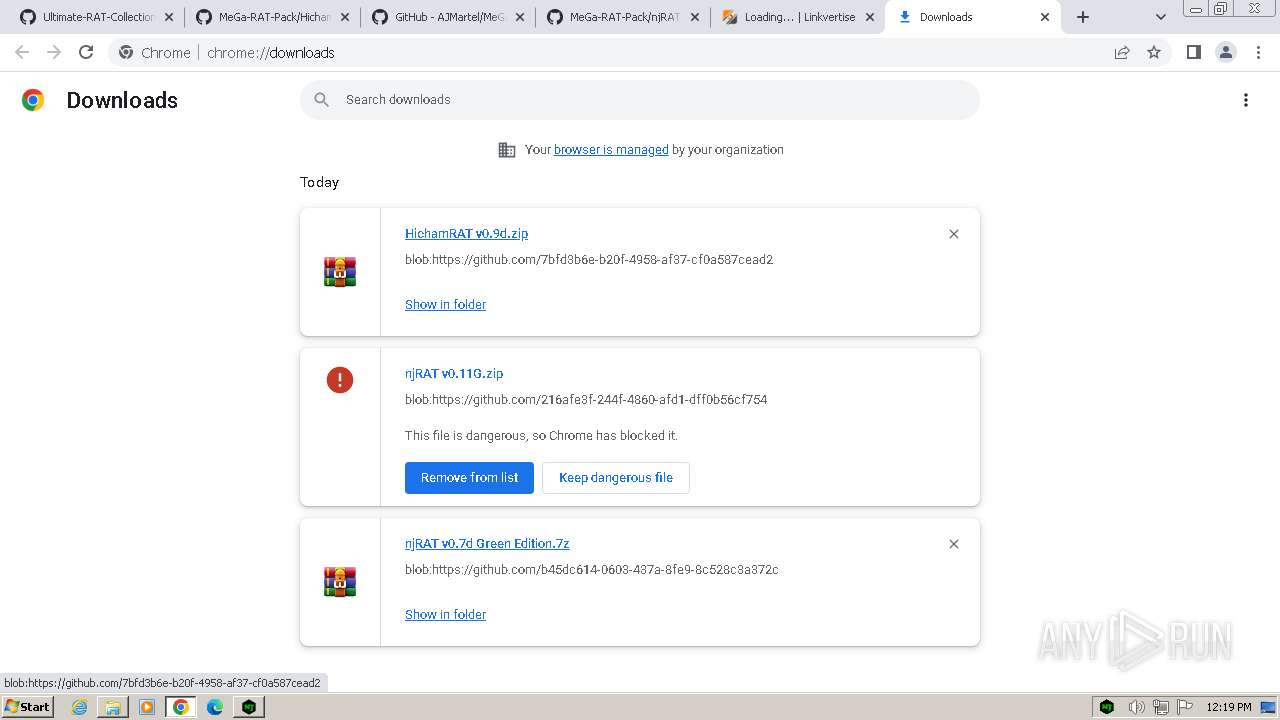Click the HichamRAT blob github URL text
Viewport: 1280px width, 720px height.
pyautogui.click(x=589, y=260)
